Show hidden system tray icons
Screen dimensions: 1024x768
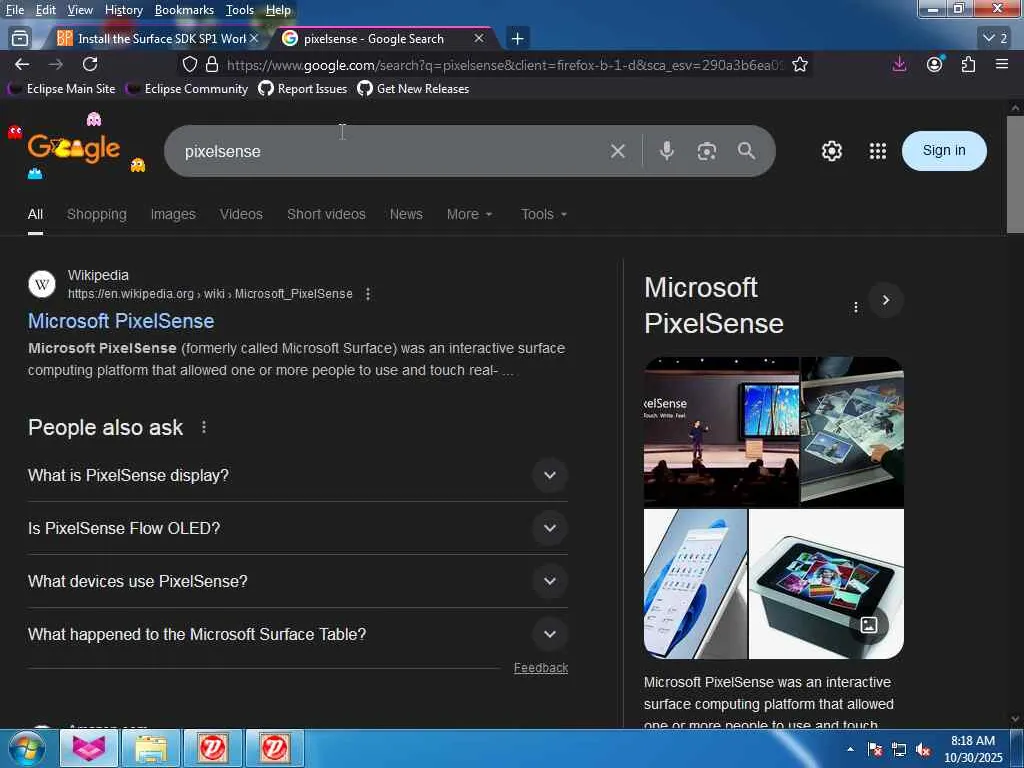click(850, 749)
